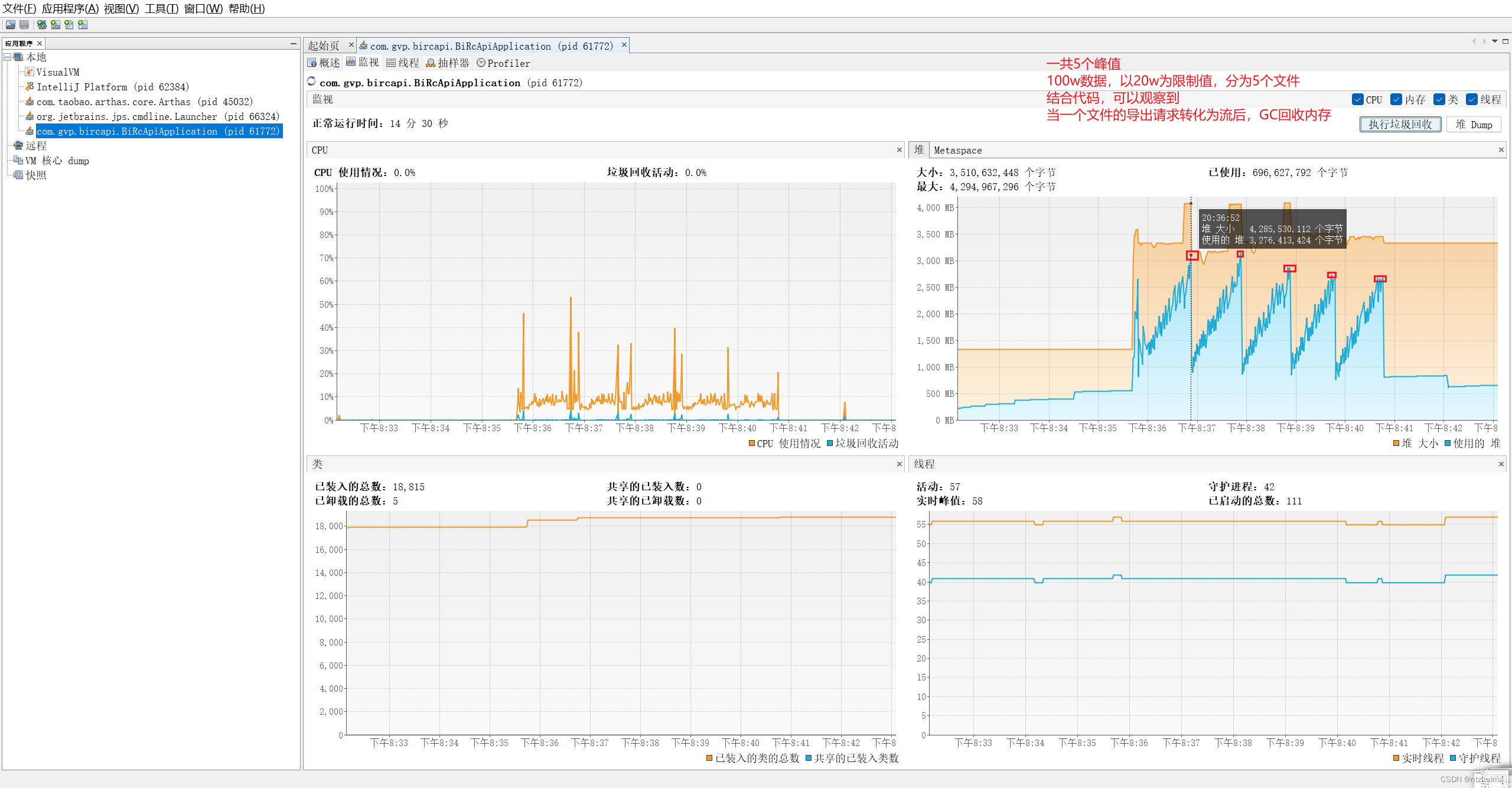Click the 远程 remote hosts icon
Screen dimensions: 1512x788
[x=18, y=145]
